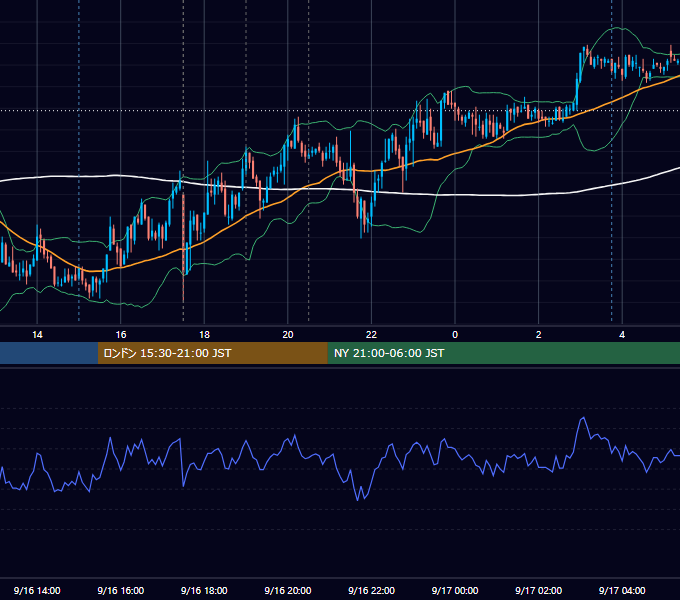Click the 9/17 00:00 date label
680x600 pixels.
(455, 590)
